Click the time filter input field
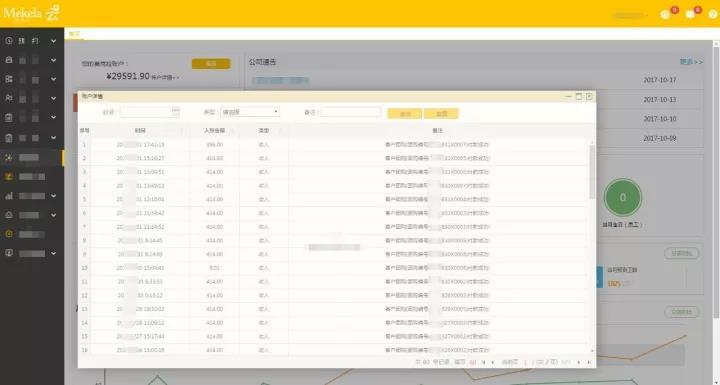This screenshot has width=720, height=385. pyautogui.click(x=149, y=112)
